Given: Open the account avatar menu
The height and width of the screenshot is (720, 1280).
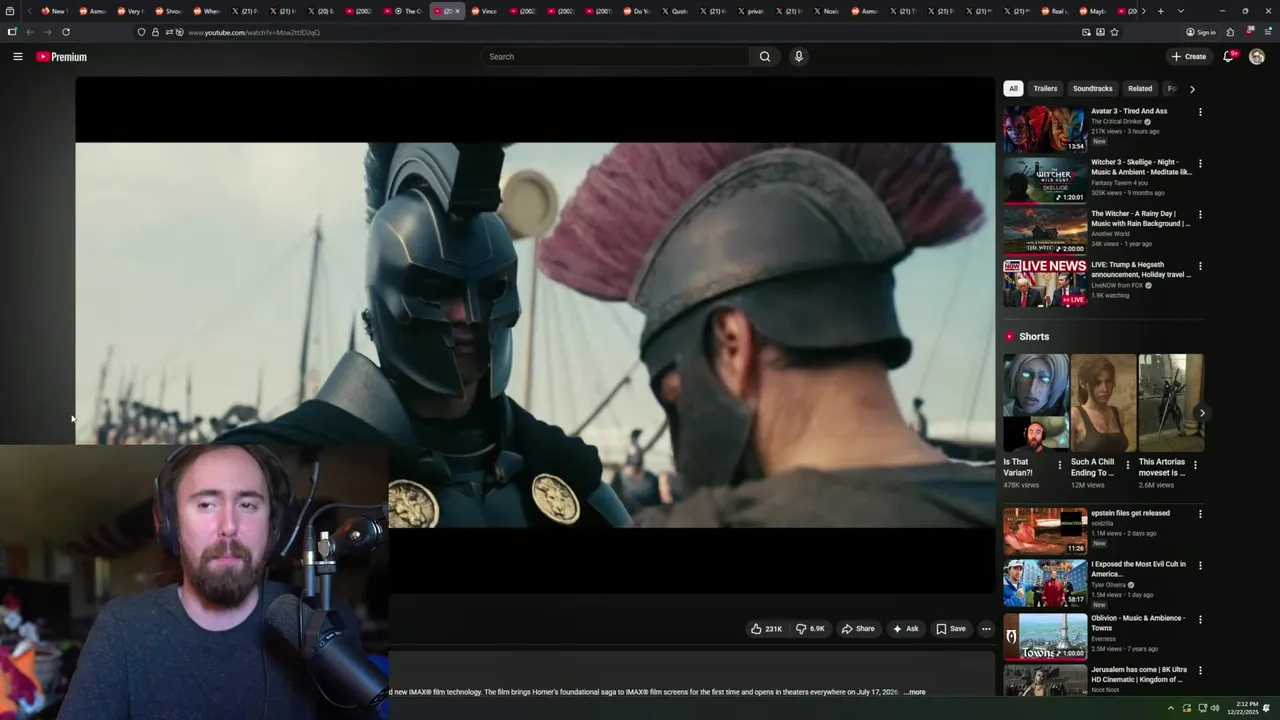Looking at the screenshot, I should click(1257, 57).
